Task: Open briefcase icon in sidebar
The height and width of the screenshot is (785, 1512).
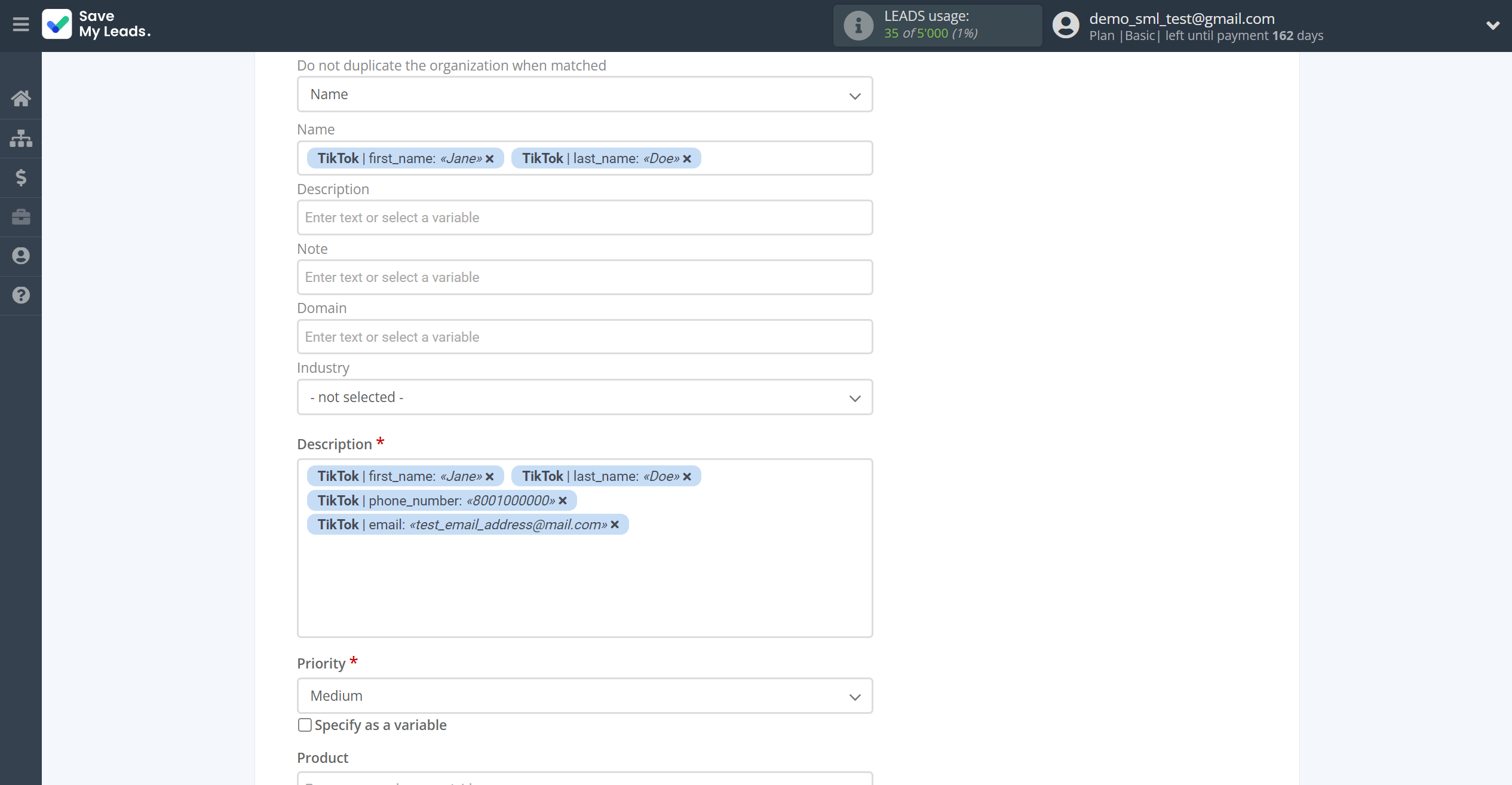Action: point(21,217)
